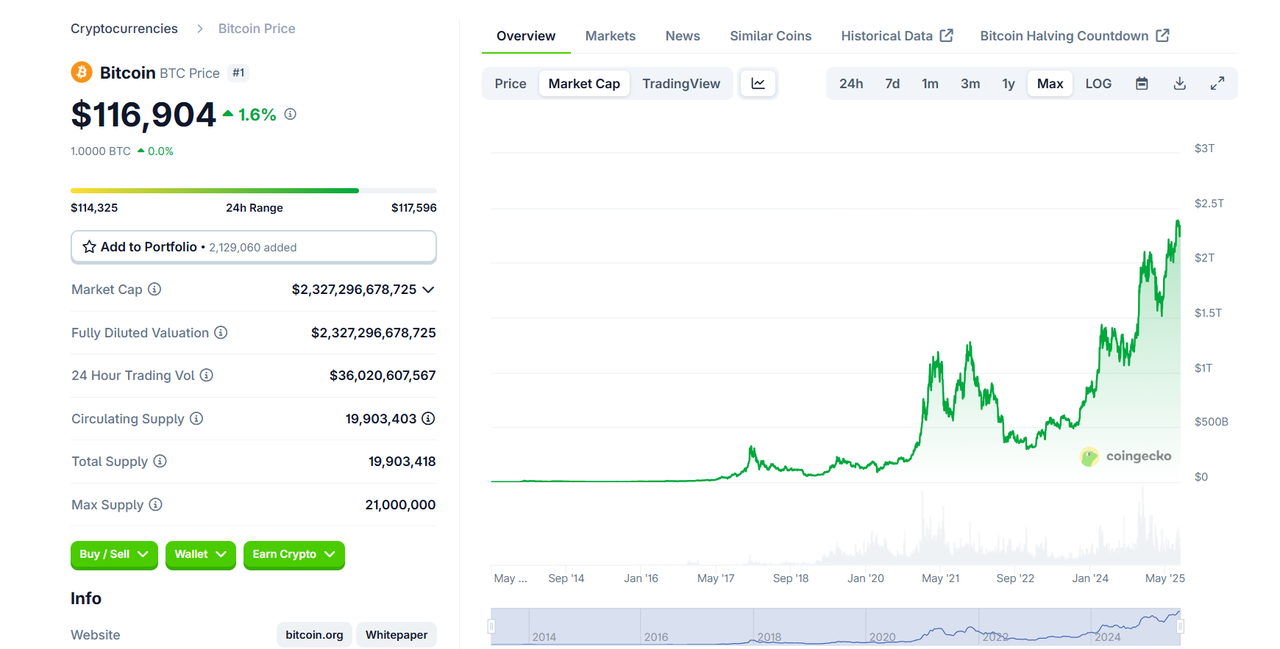Image resolution: width=1280 pixels, height=649 pixels.
Task: Switch to the Markets tab
Action: pos(610,35)
